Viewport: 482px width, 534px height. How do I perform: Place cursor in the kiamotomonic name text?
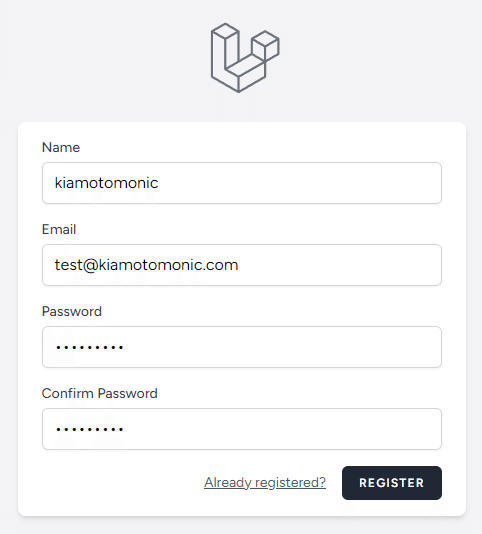point(106,183)
